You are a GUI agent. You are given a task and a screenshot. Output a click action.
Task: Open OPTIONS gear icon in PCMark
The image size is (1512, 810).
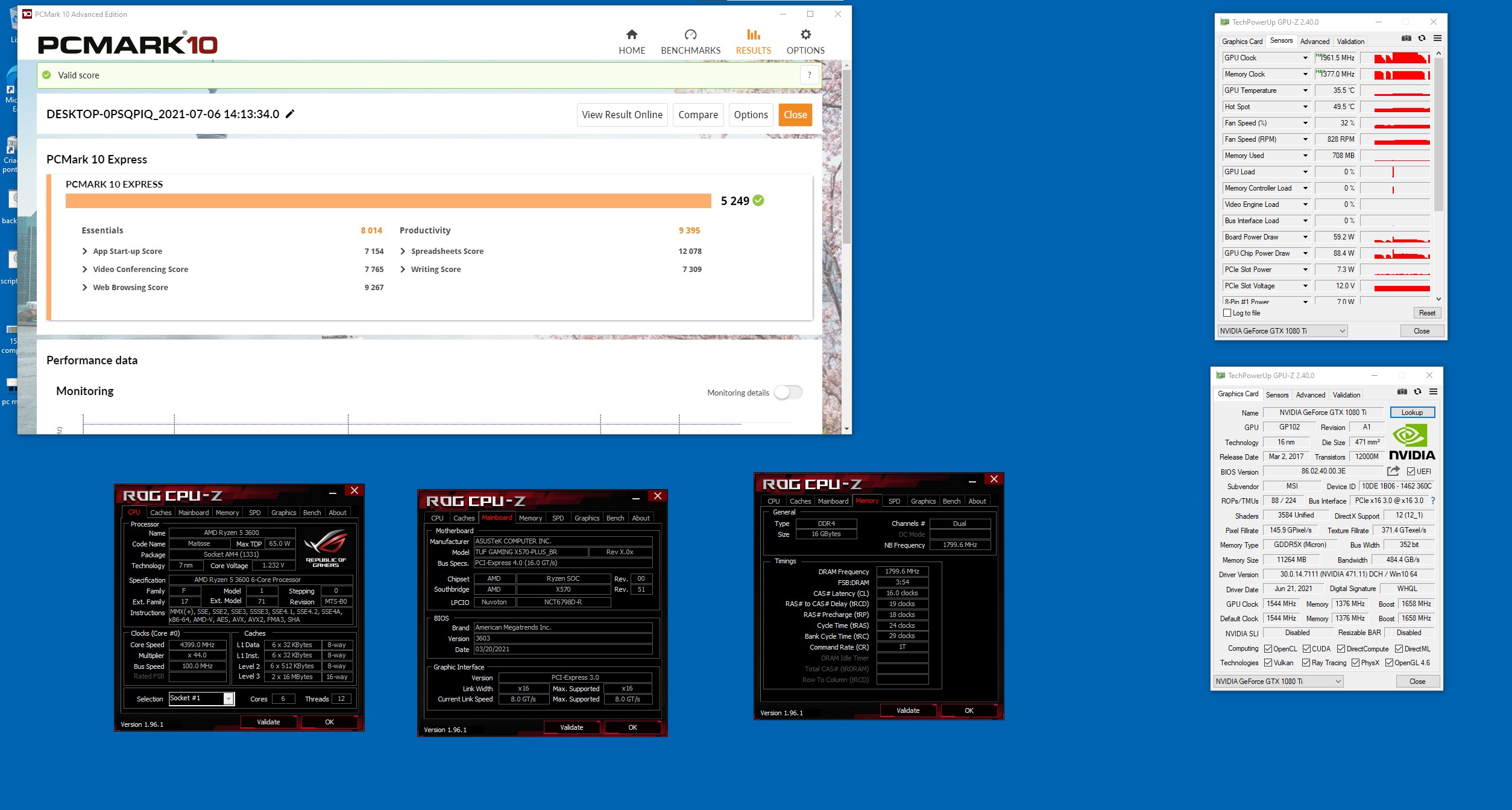[805, 34]
